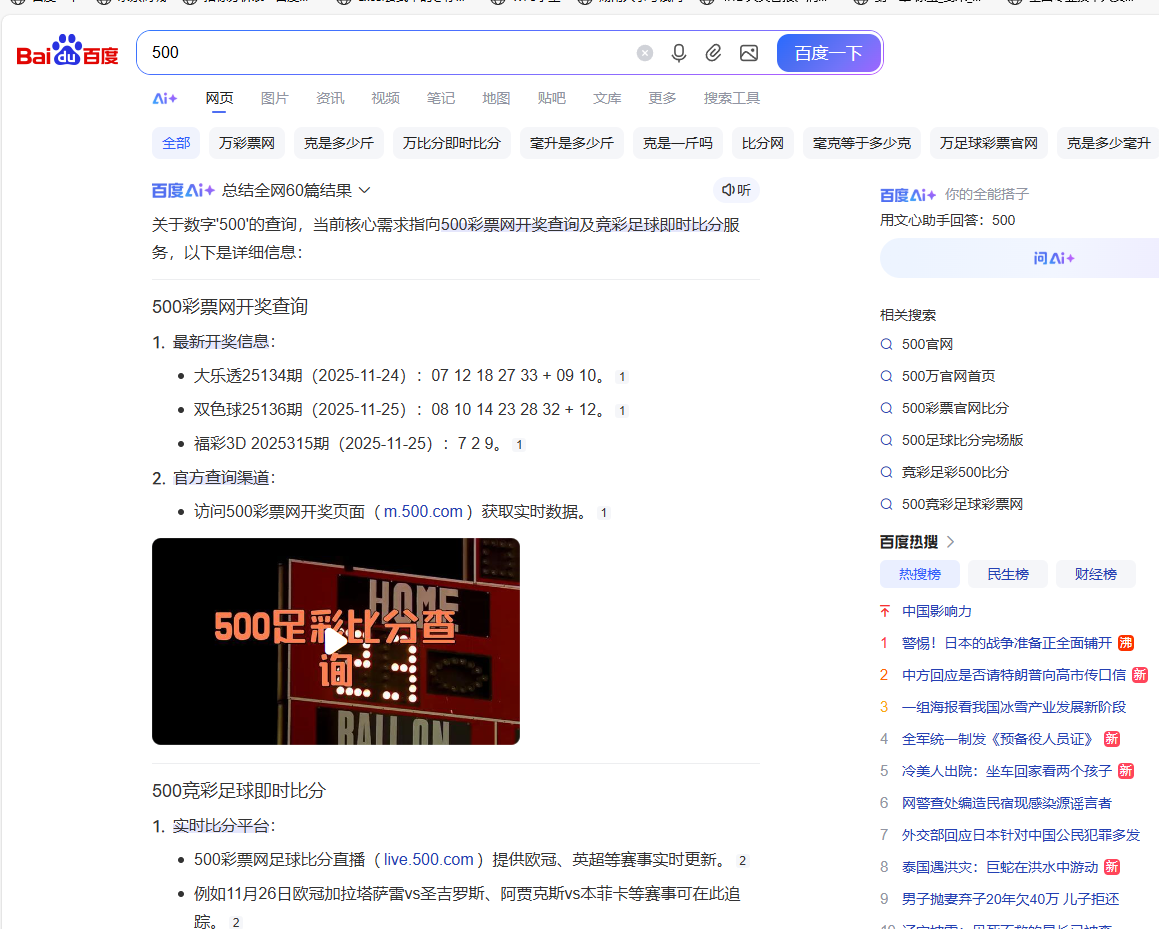Clear the search box with the x icon
This screenshot has width=1159, height=929.
tap(644, 52)
